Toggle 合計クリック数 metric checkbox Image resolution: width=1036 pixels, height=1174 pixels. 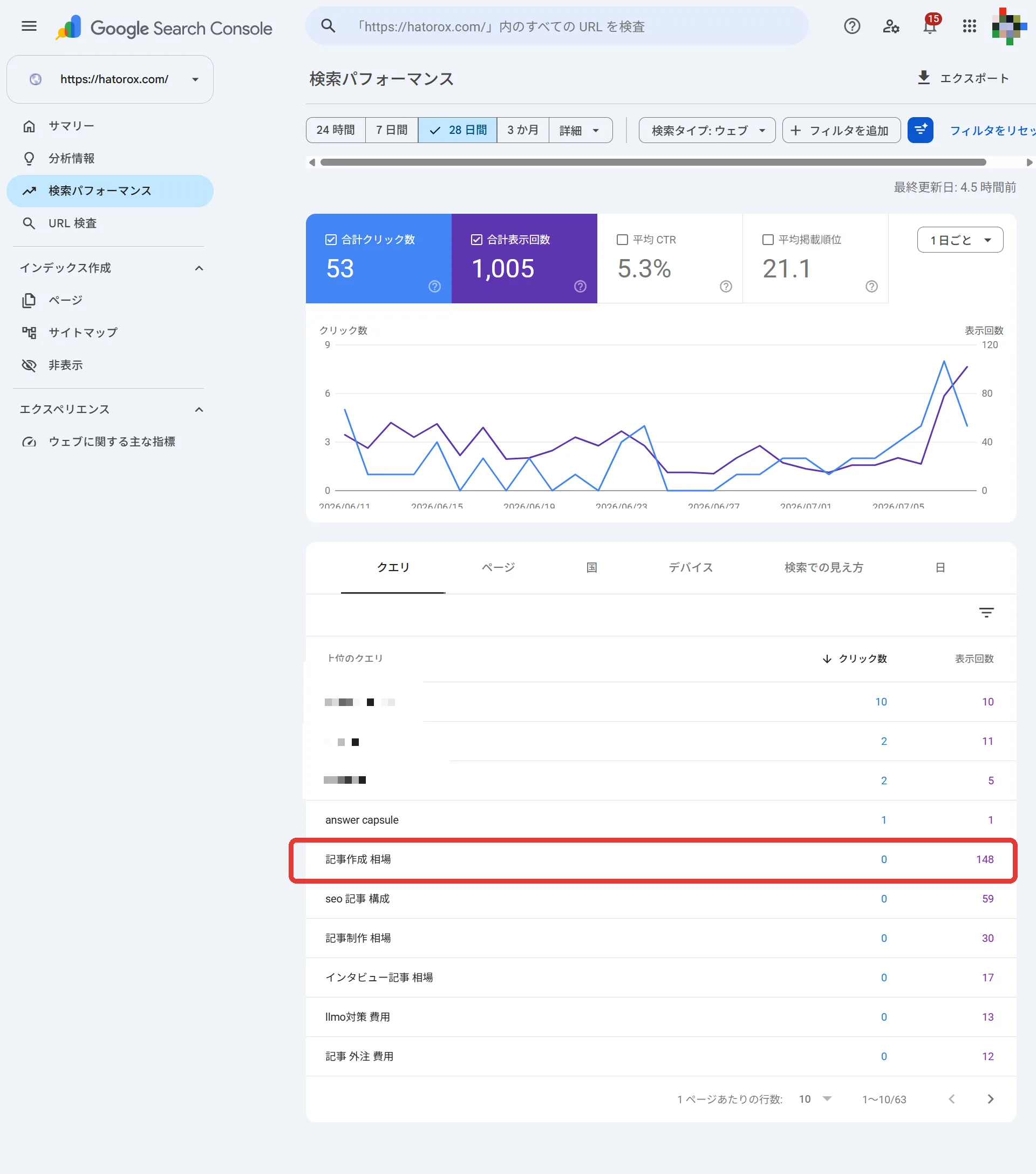(331, 240)
